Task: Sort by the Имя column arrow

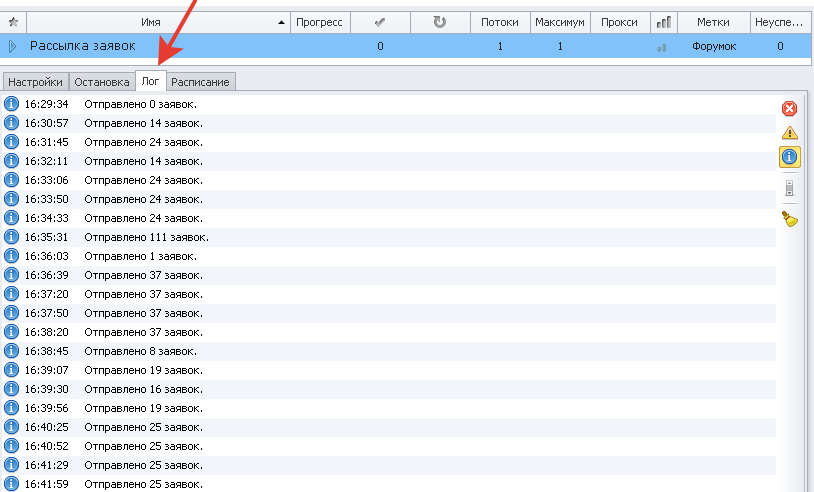Action: click(281, 22)
